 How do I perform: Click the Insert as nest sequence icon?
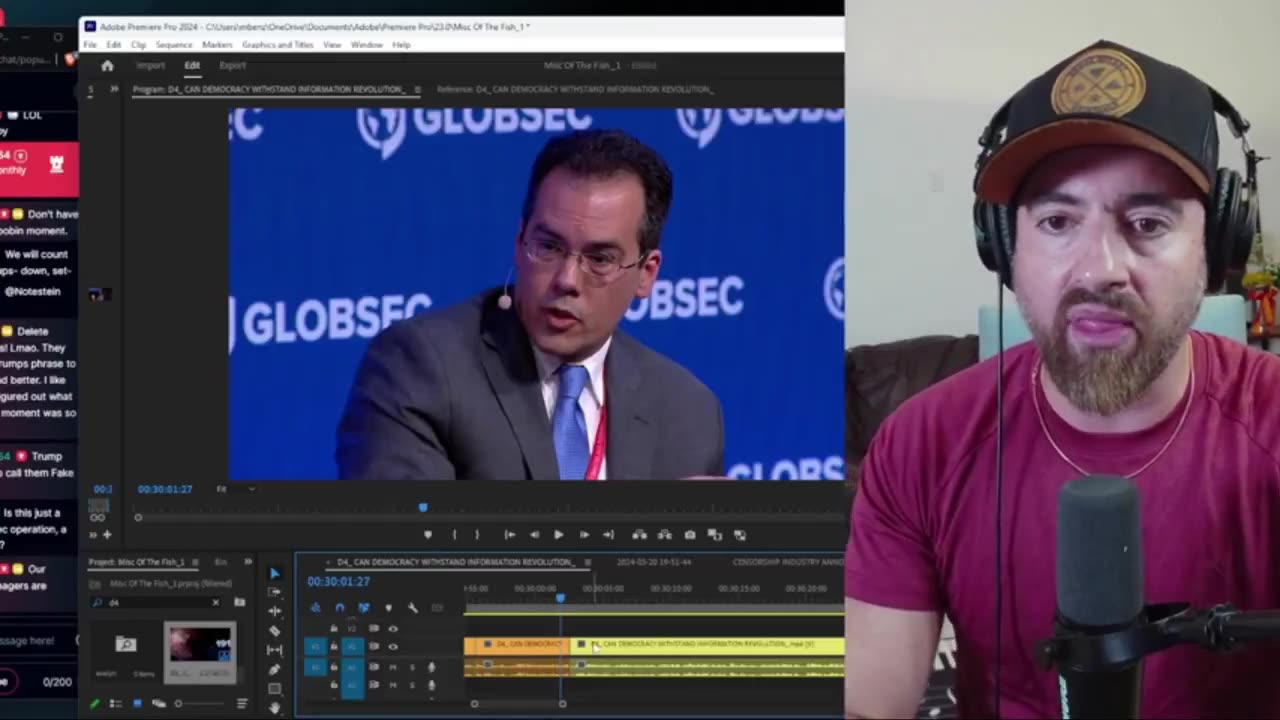(x=315, y=608)
